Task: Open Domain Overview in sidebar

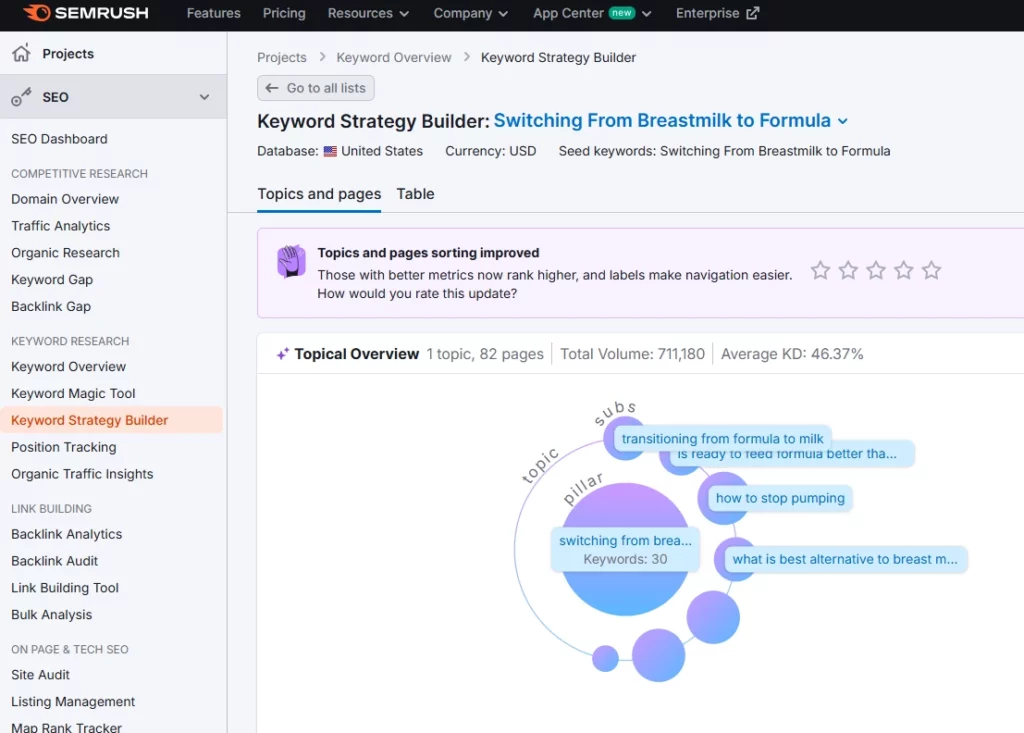Action: click(65, 199)
